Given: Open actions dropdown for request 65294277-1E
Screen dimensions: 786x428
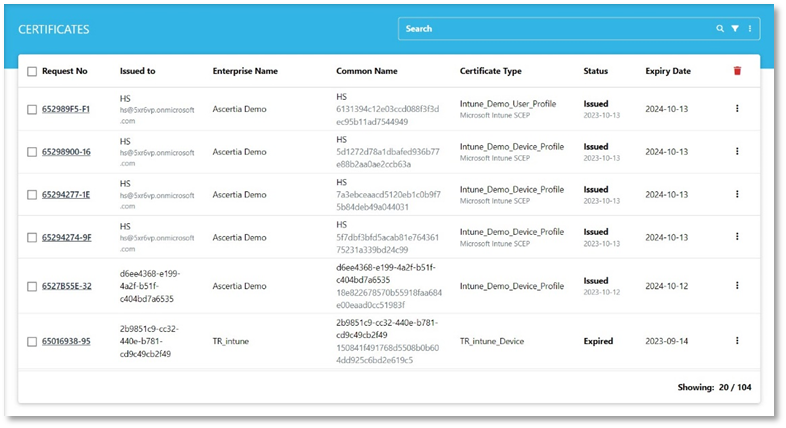Looking at the screenshot, I should click(x=737, y=194).
